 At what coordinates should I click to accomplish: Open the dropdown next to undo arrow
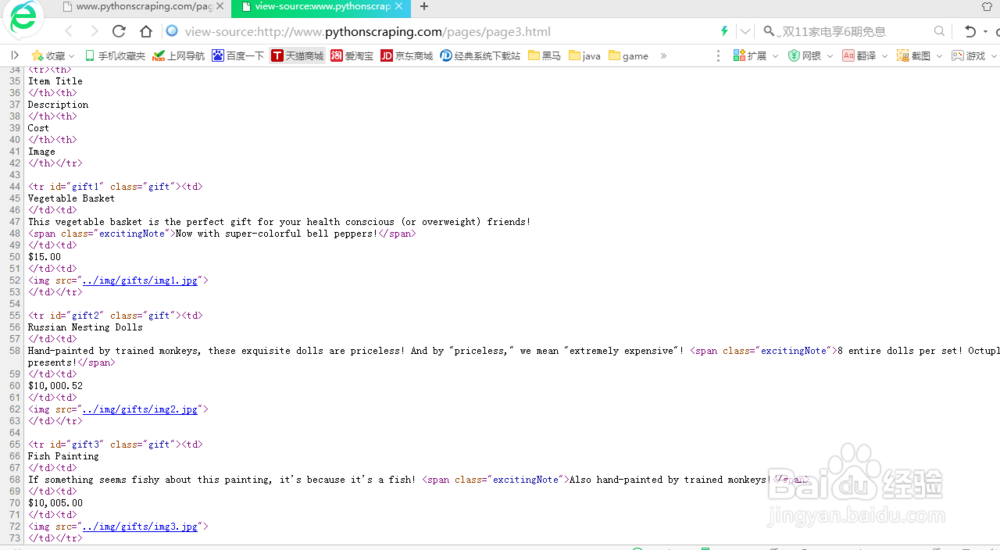click(986, 31)
